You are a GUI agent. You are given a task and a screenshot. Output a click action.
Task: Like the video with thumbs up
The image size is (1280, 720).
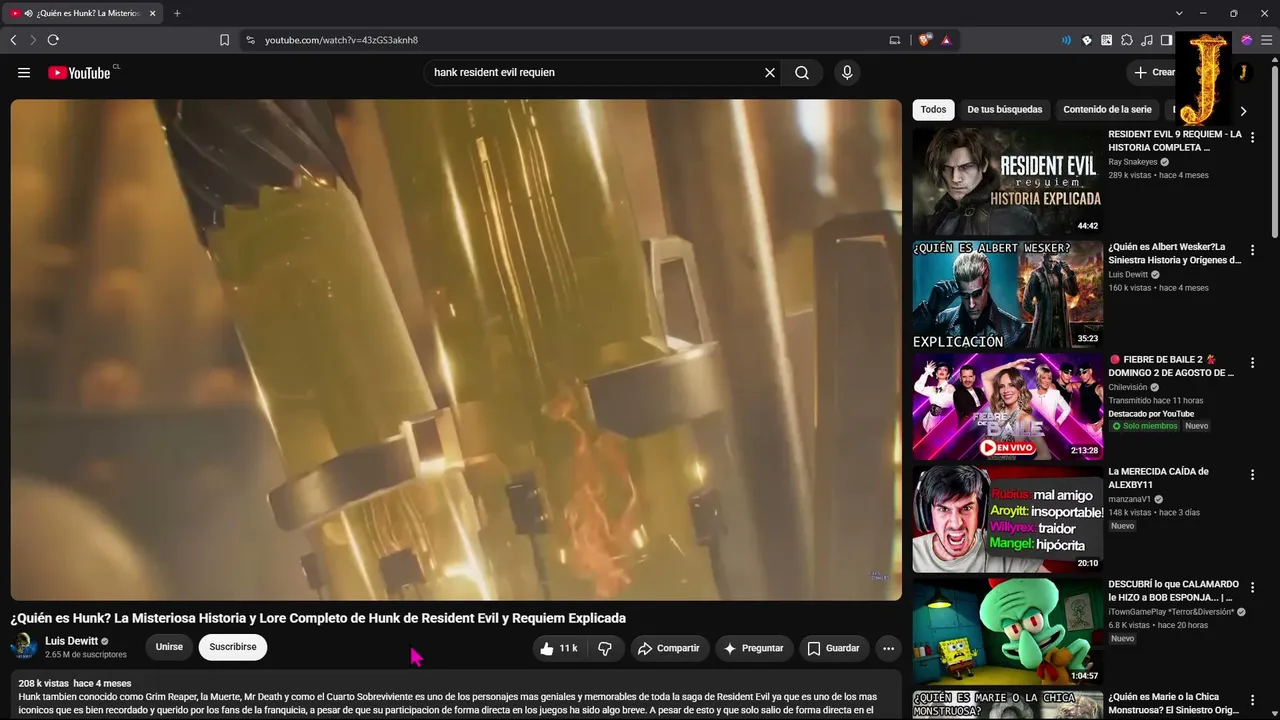[559, 648]
